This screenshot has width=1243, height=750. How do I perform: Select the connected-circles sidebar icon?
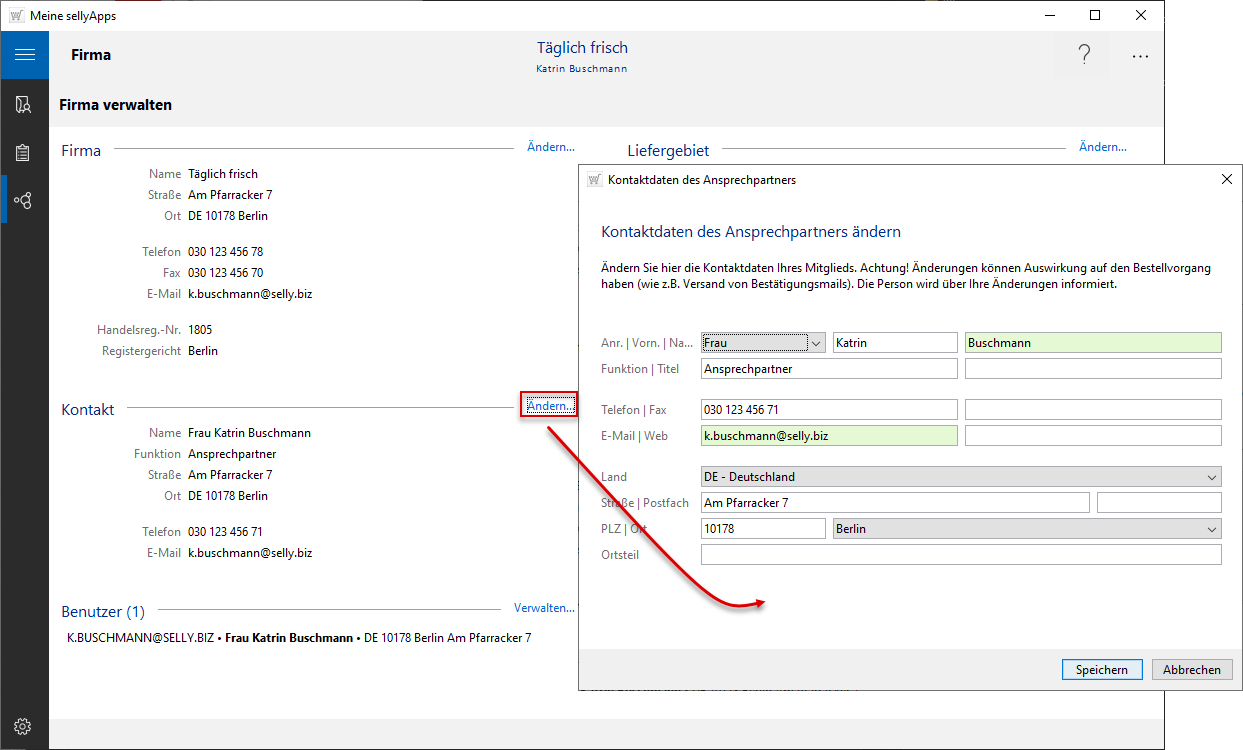tap(24, 201)
